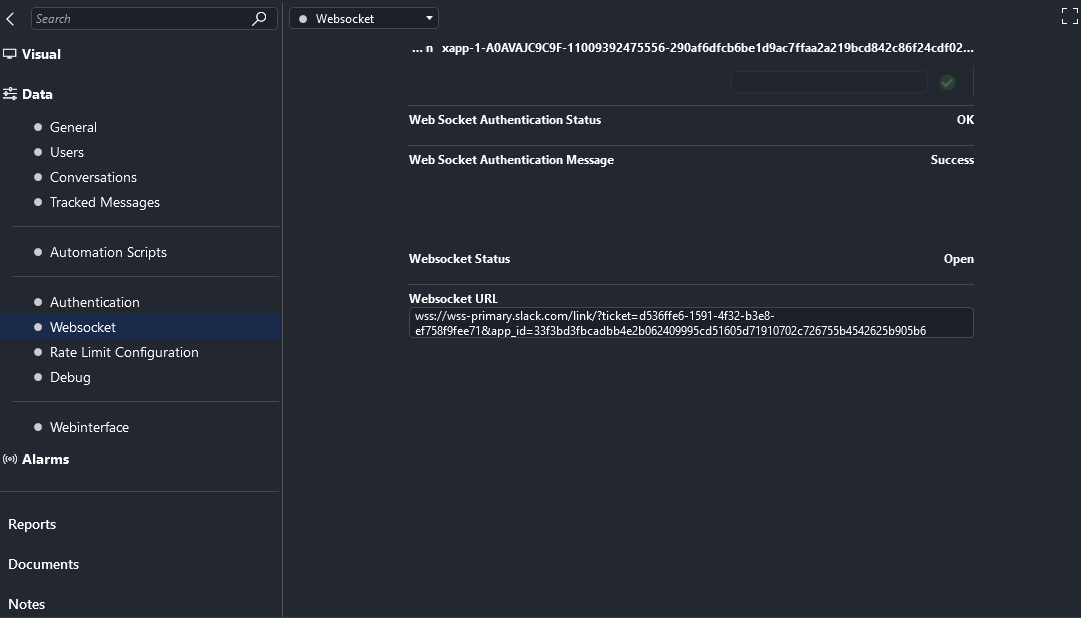The image size is (1081, 618).
Task: Click the Web Socket Authentication Message label
Action: pos(511,160)
